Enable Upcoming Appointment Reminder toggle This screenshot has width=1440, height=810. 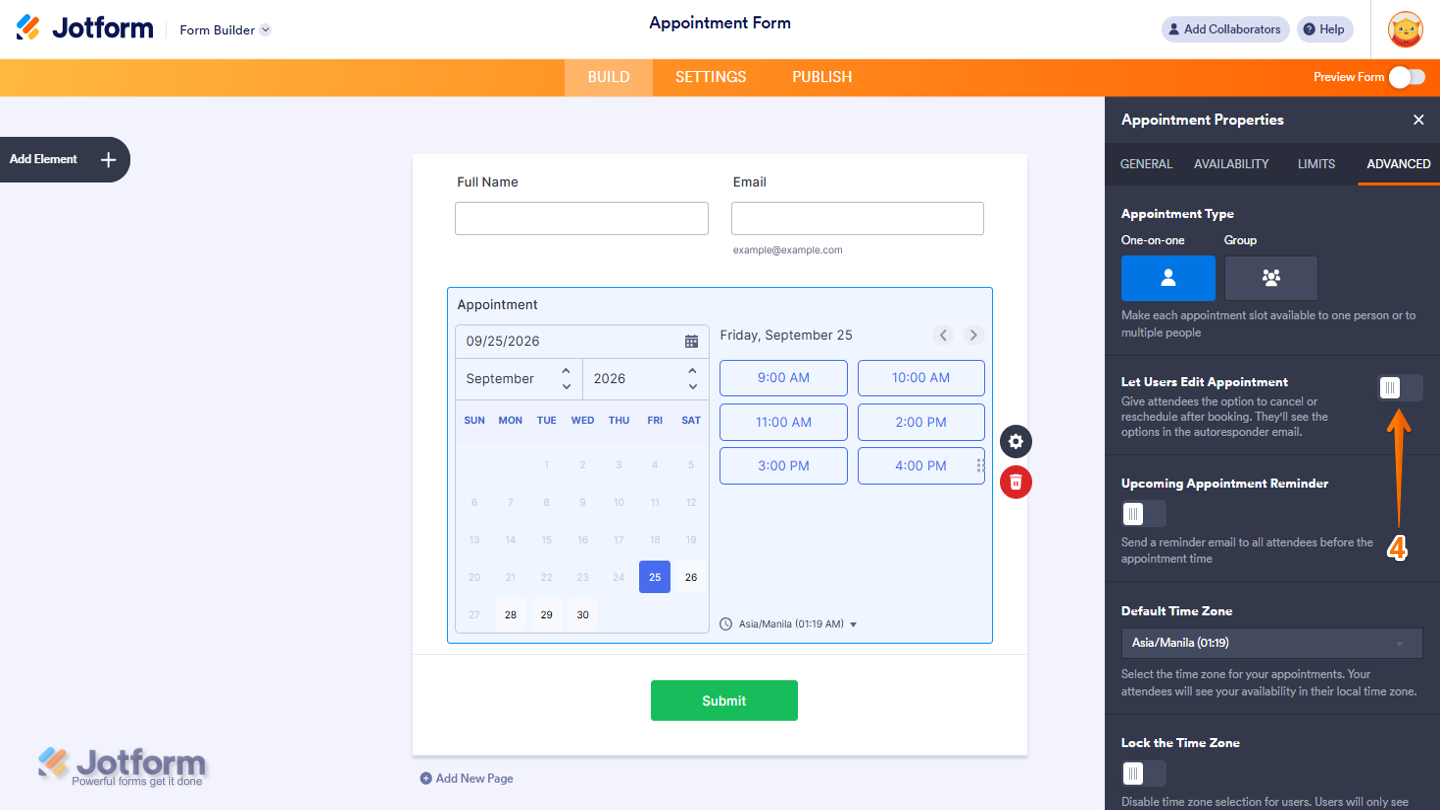[1143, 514]
